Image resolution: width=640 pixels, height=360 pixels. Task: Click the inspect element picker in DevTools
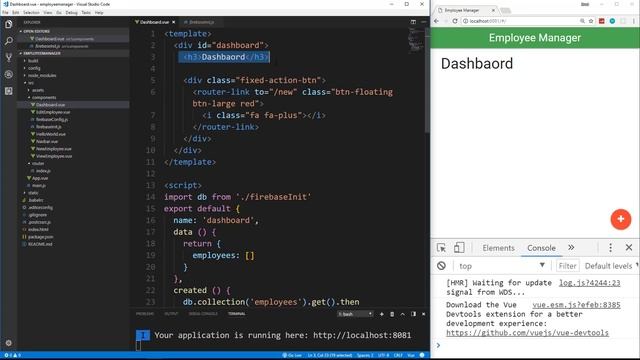[x=441, y=248]
